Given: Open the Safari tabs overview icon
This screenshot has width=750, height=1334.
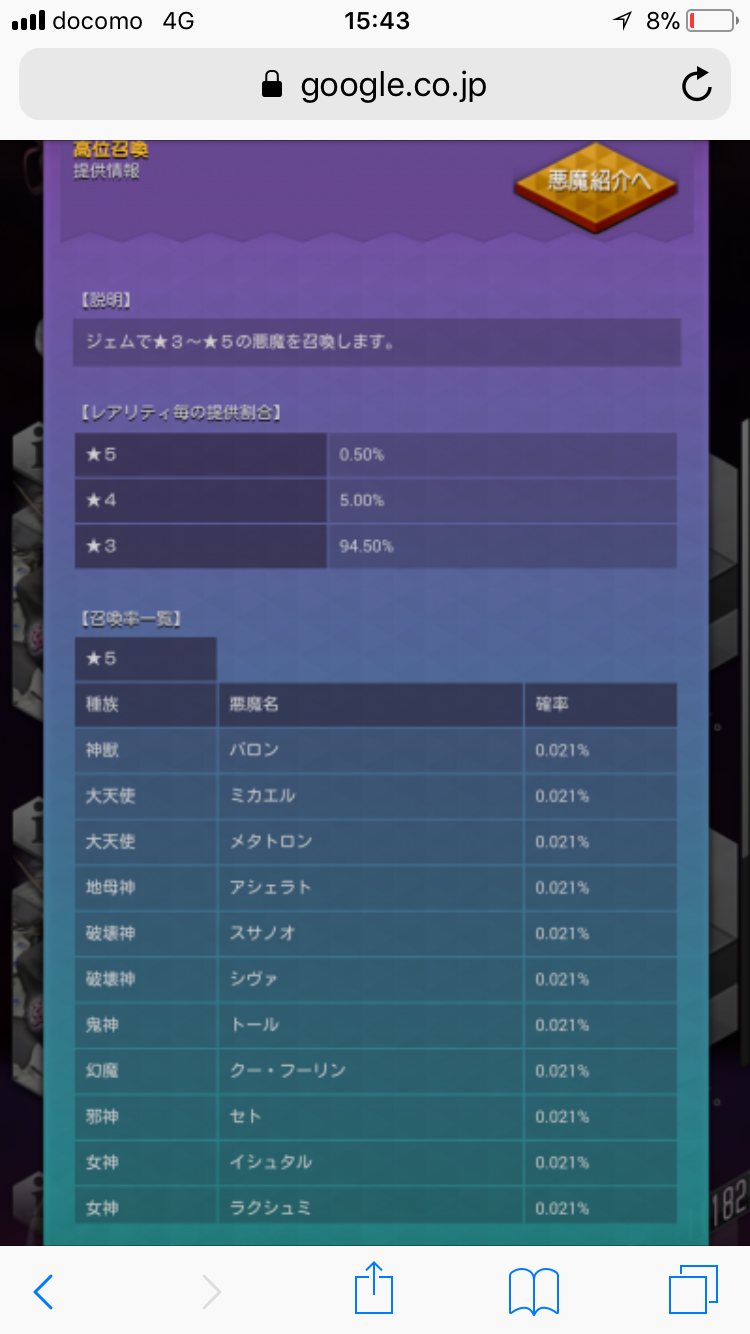Looking at the screenshot, I should pyautogui.click(x=692, y=1290).
